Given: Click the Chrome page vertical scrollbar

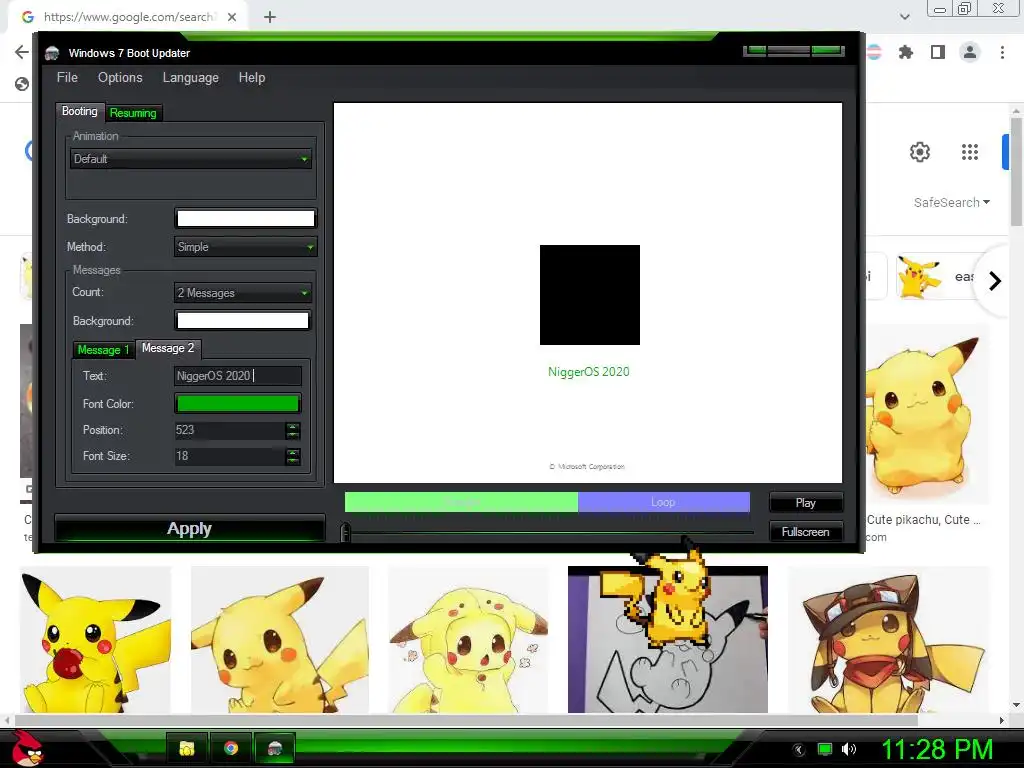Looking at the screenshot, I should tap(1016, 172).
